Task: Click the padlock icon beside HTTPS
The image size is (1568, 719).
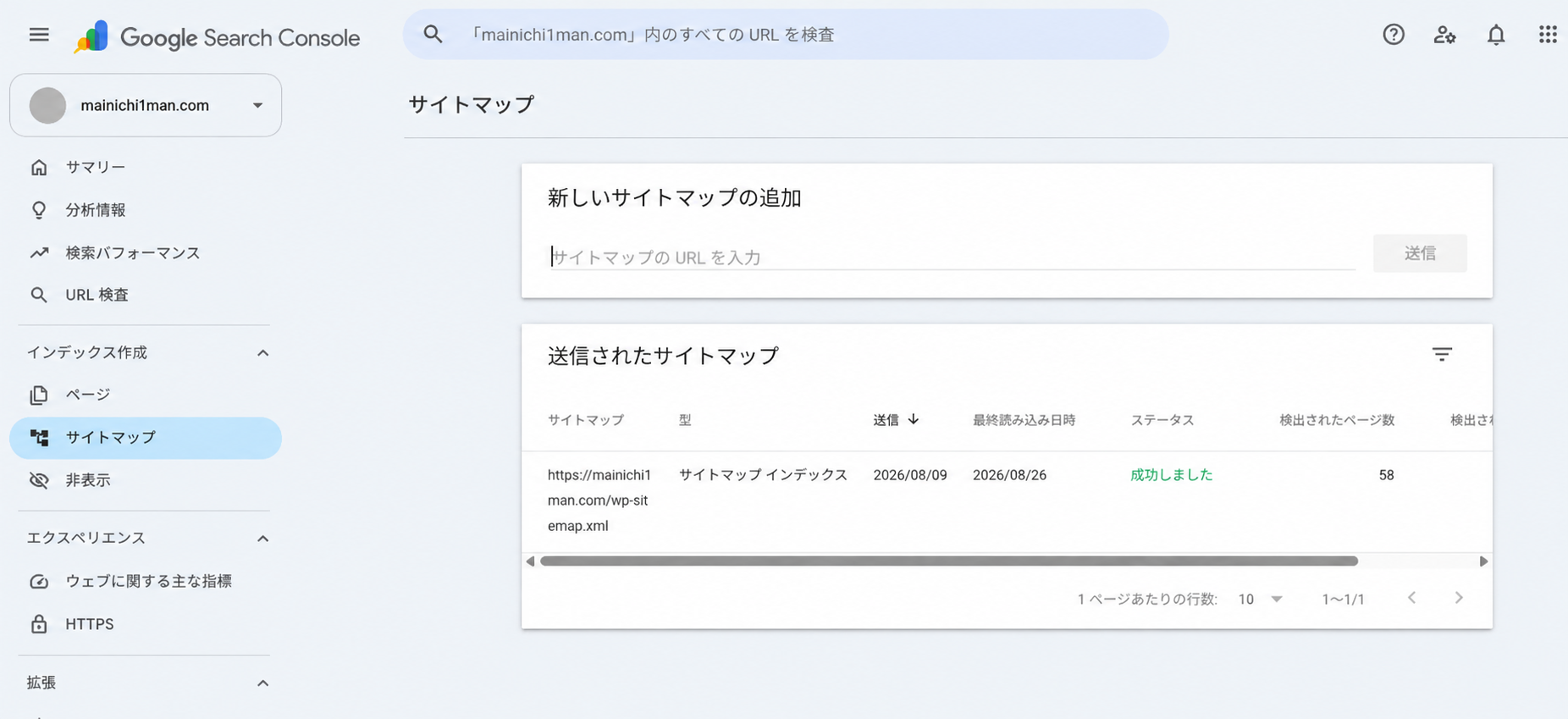Action: (x=39, y=624)
